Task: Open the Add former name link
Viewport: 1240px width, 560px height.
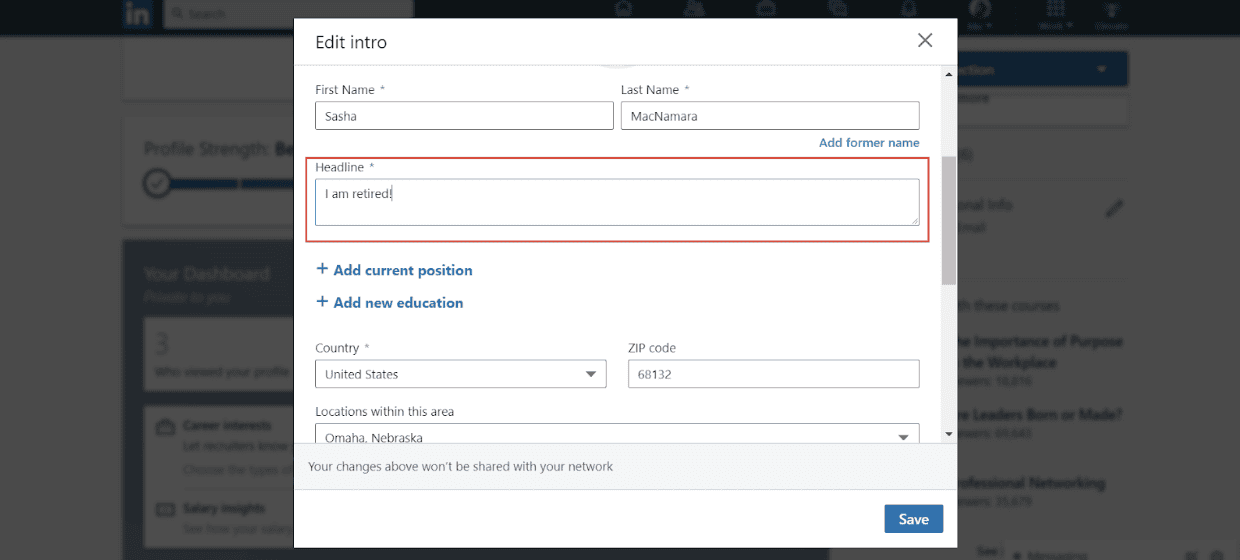Action: 869,143
